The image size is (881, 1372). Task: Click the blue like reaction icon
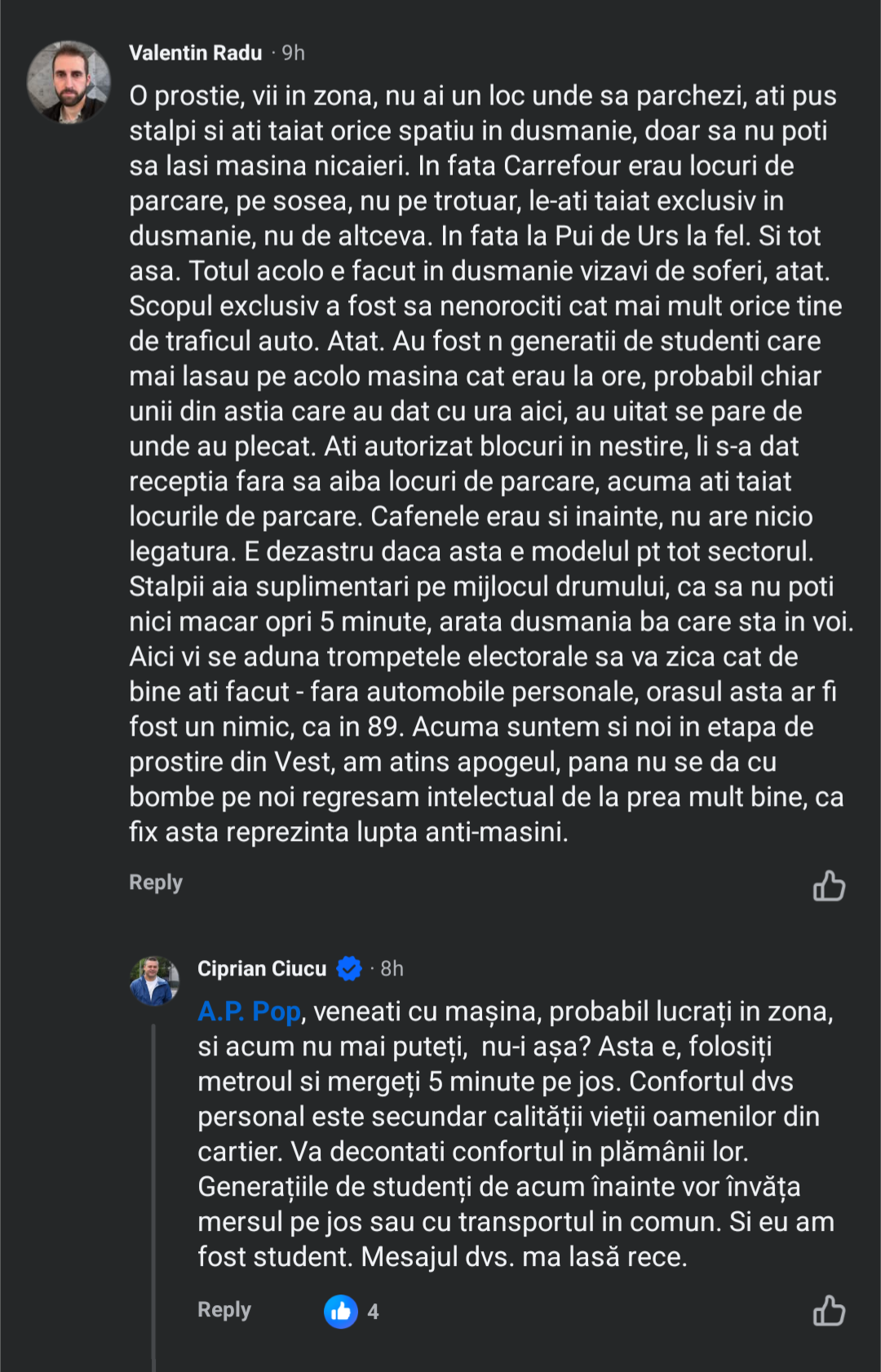pos(341,1312)
